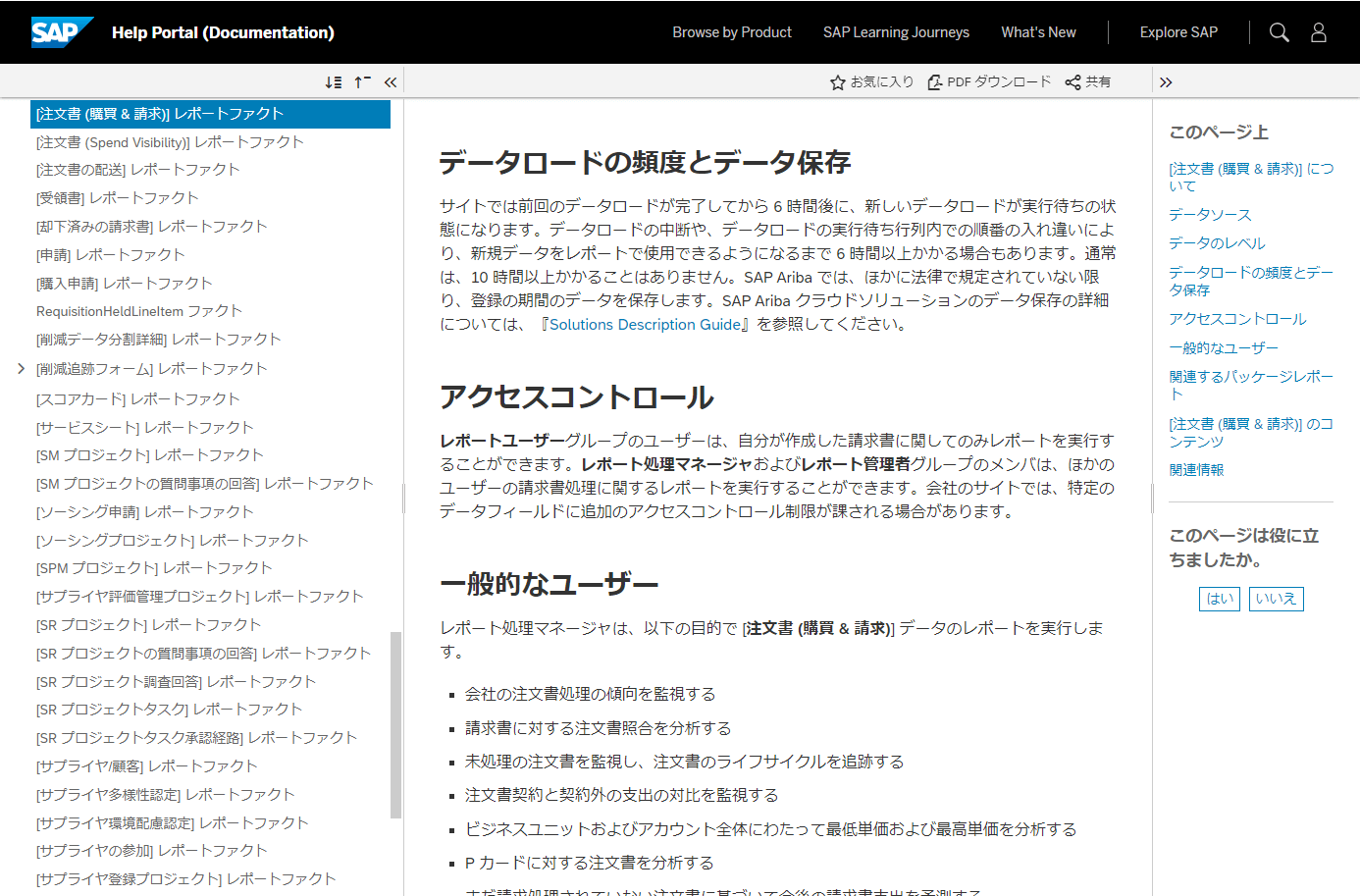The image size is (1360, 896).
Task: Open [サプライヤ評価管理プロジェクト] レポートファクト
Action: click(x=199, y=597)
